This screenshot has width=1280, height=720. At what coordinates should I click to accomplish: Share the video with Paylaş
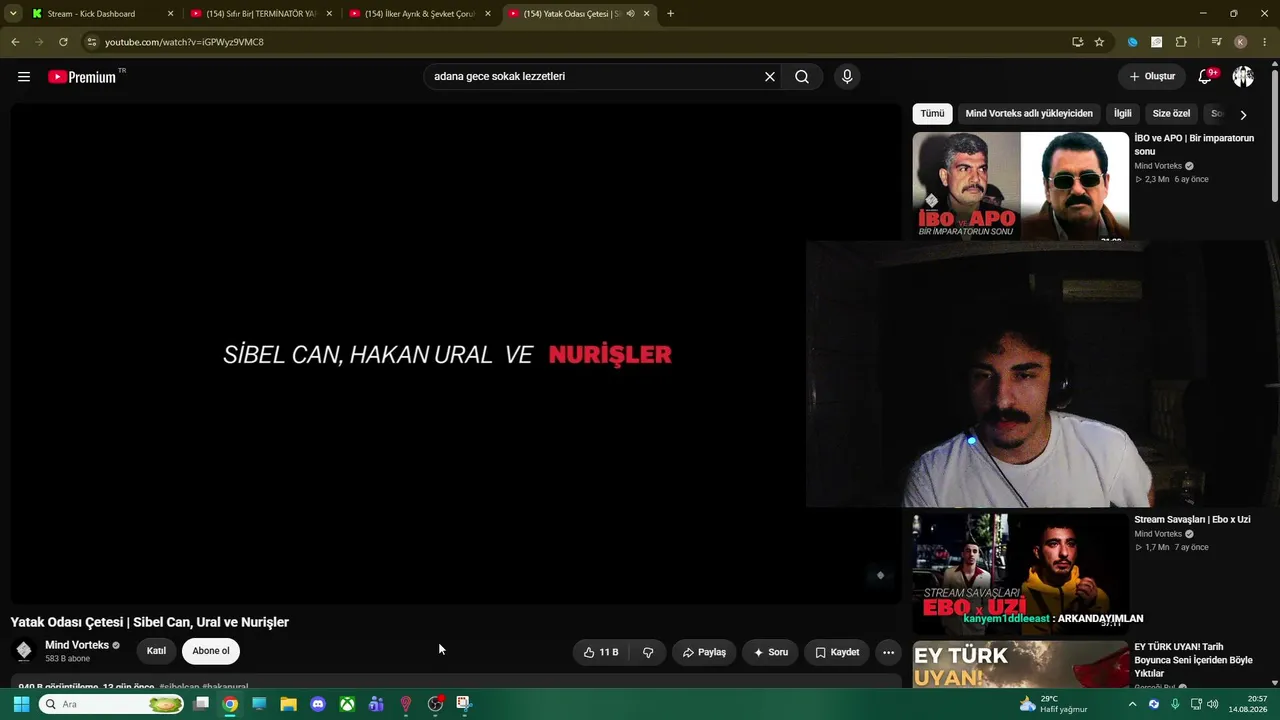point(704,652)
